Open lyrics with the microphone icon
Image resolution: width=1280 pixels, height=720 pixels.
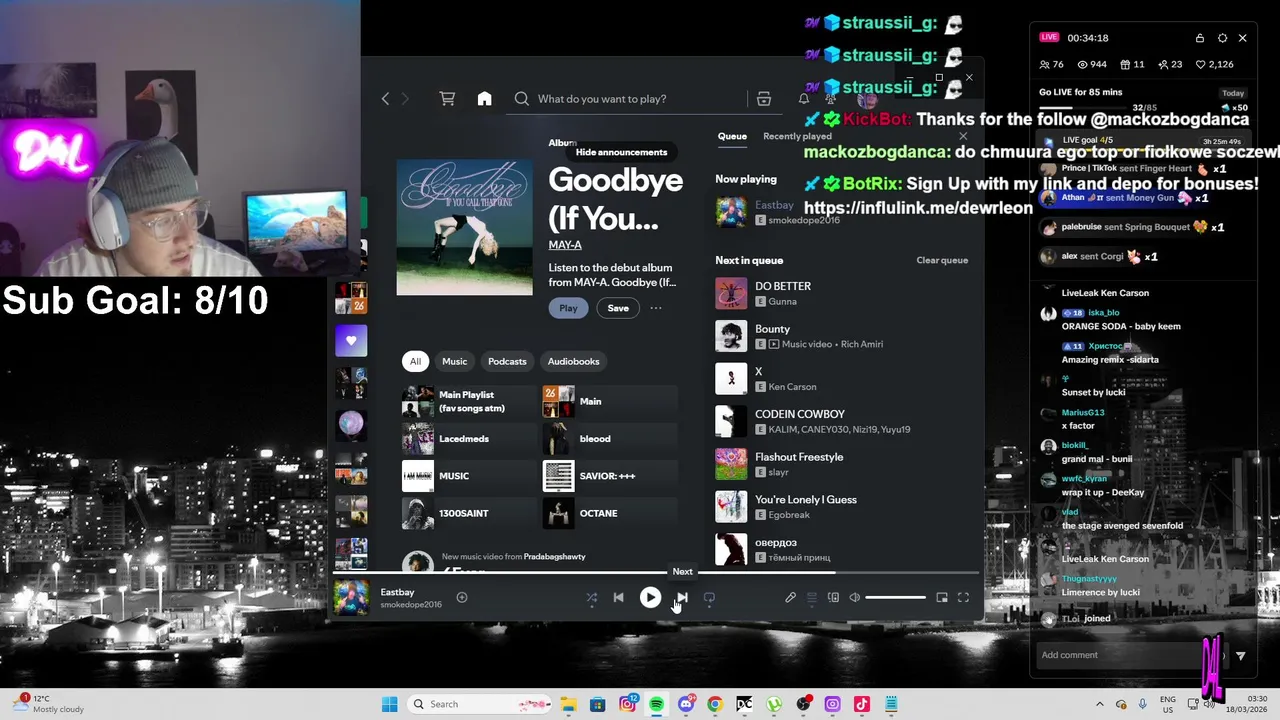coord(790,598)
